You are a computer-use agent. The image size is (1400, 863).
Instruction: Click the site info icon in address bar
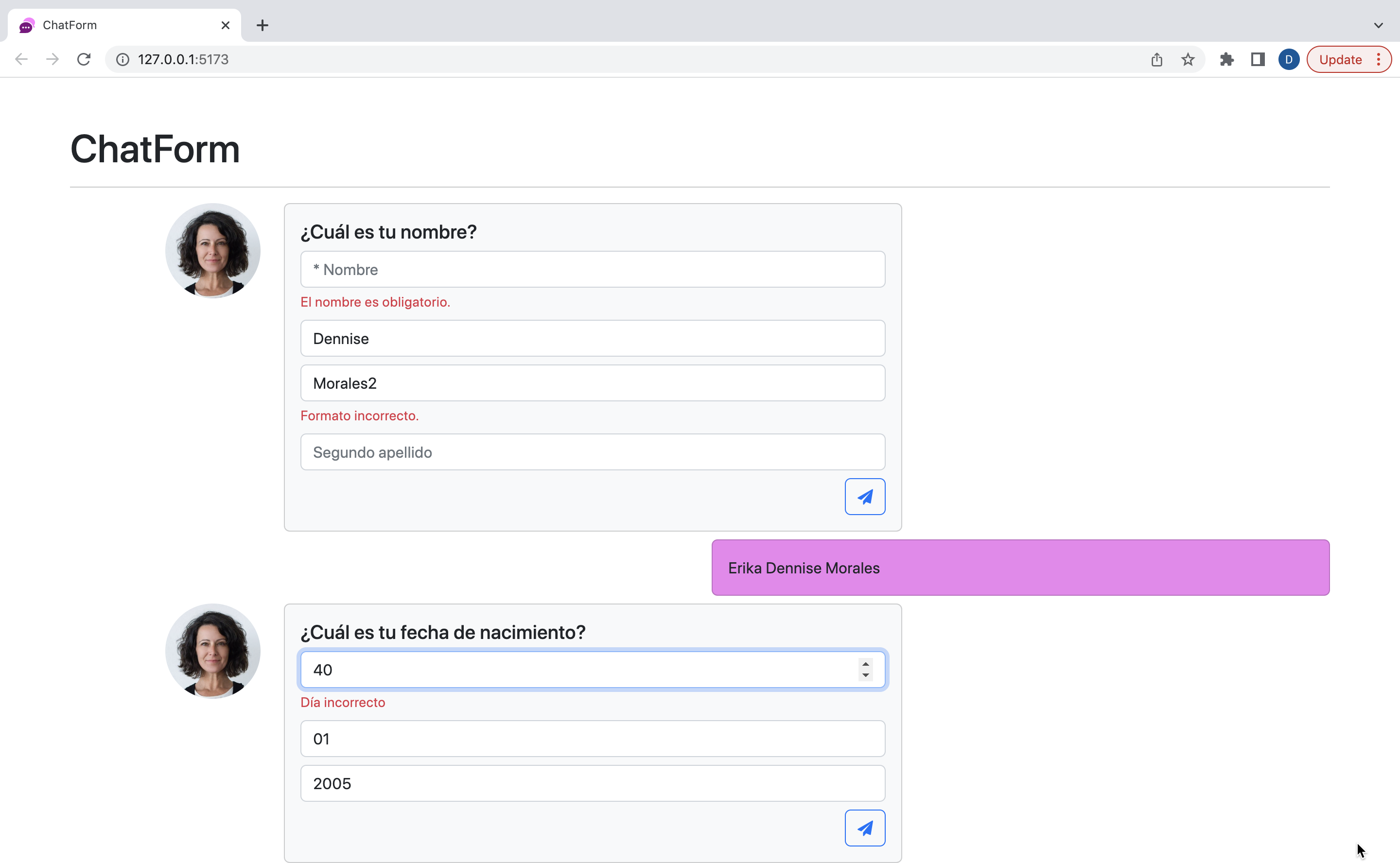122,59
